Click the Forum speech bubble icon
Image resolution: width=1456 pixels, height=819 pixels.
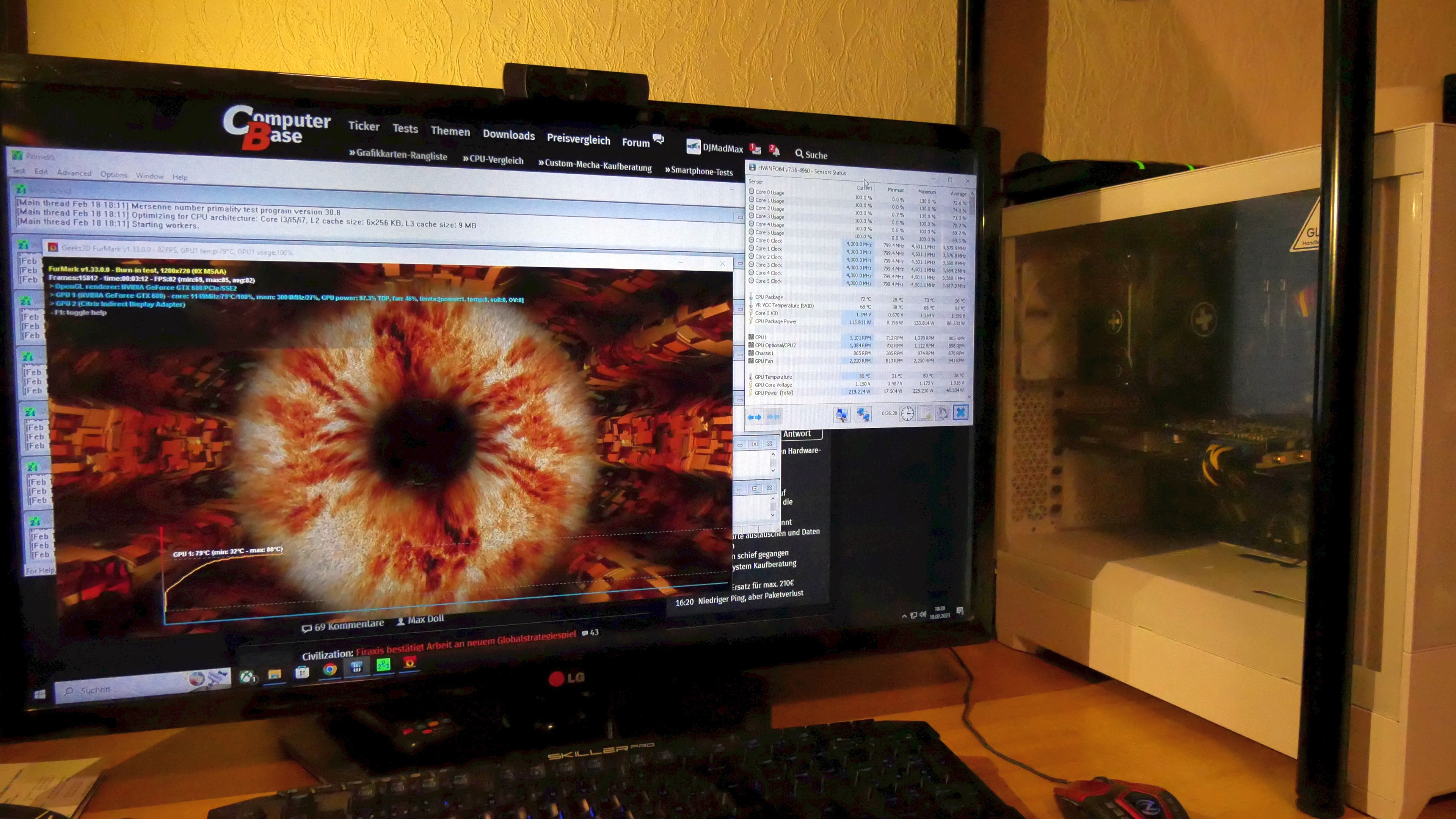(x=658, y=139)
